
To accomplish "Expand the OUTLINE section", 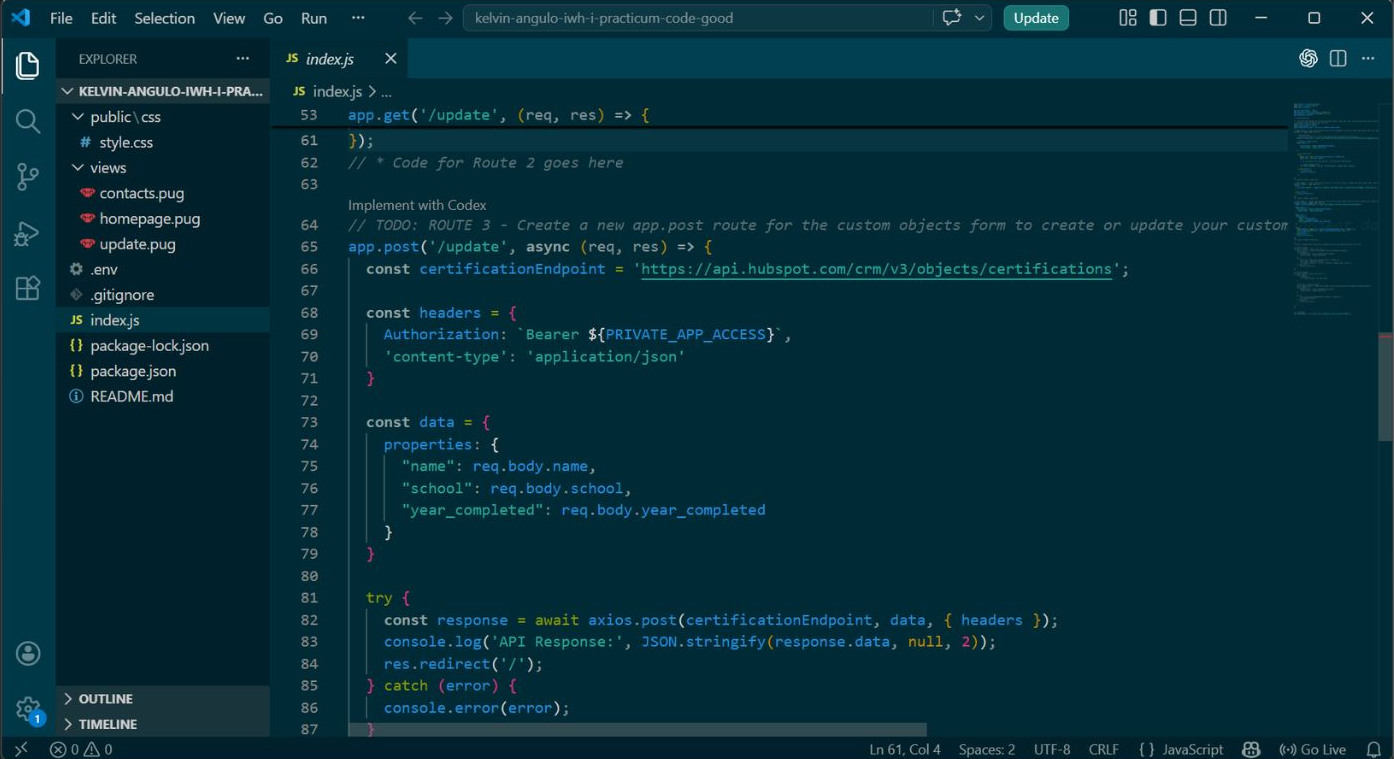I will (x=105, y=699).
